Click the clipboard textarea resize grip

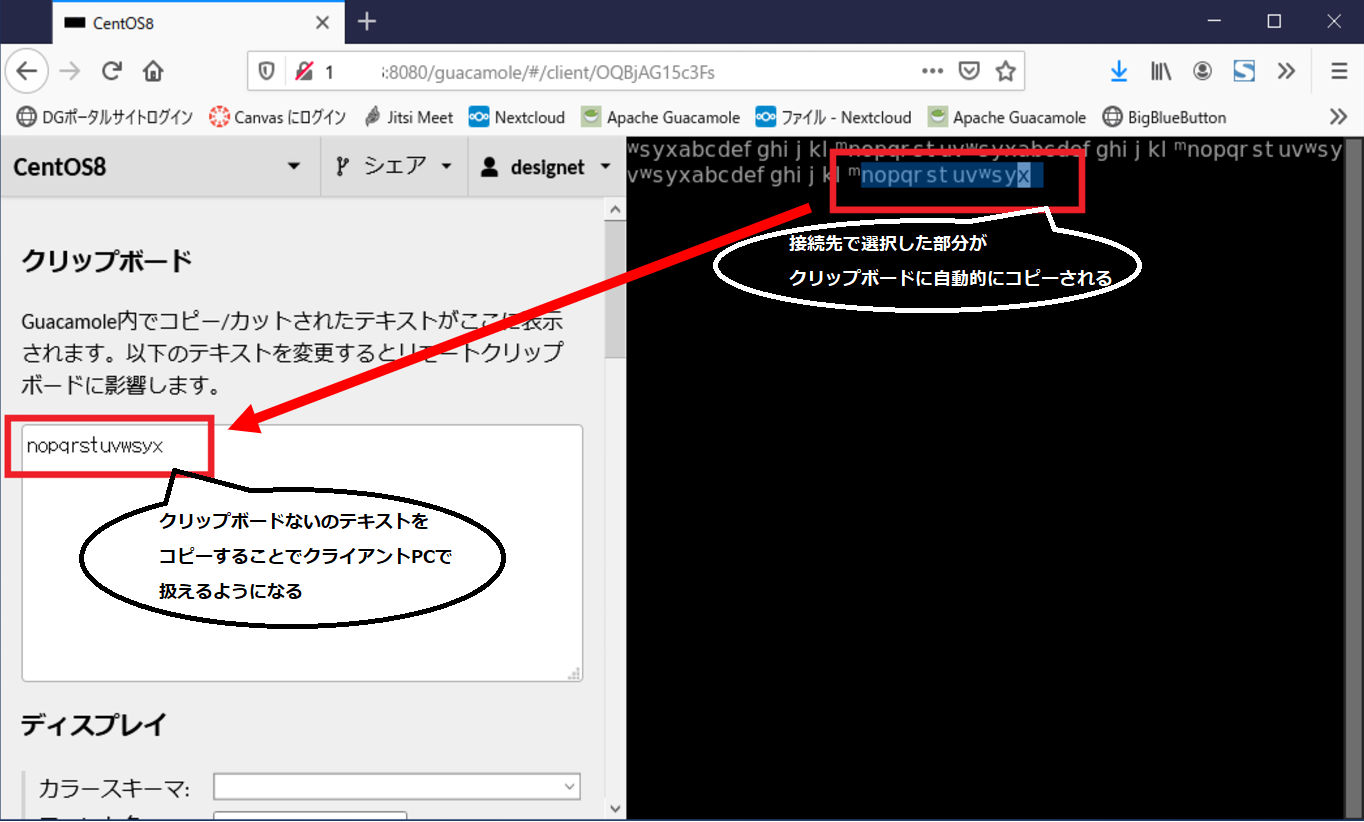coord(575,673)
